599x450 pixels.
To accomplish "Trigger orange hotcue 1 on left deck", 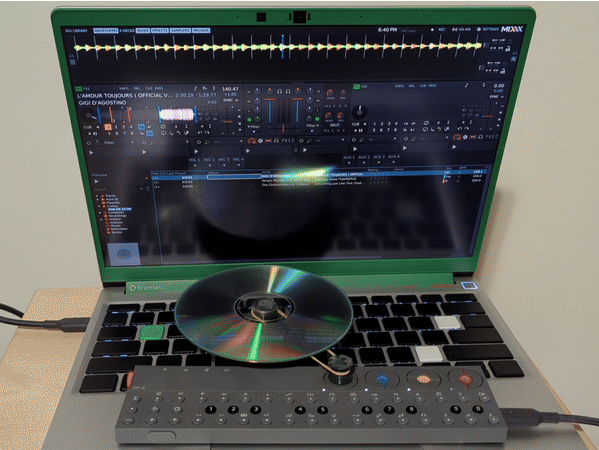I will click(x=108, y=127).
